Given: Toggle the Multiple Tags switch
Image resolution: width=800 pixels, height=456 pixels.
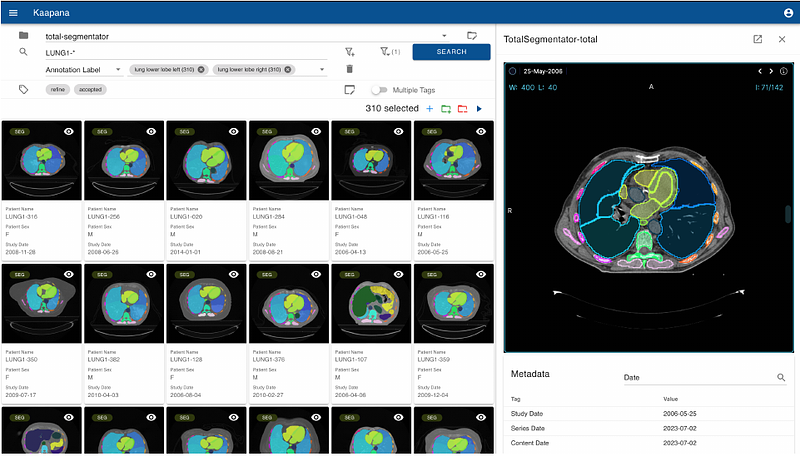Looking at the screenshot, I should (379, 90).
